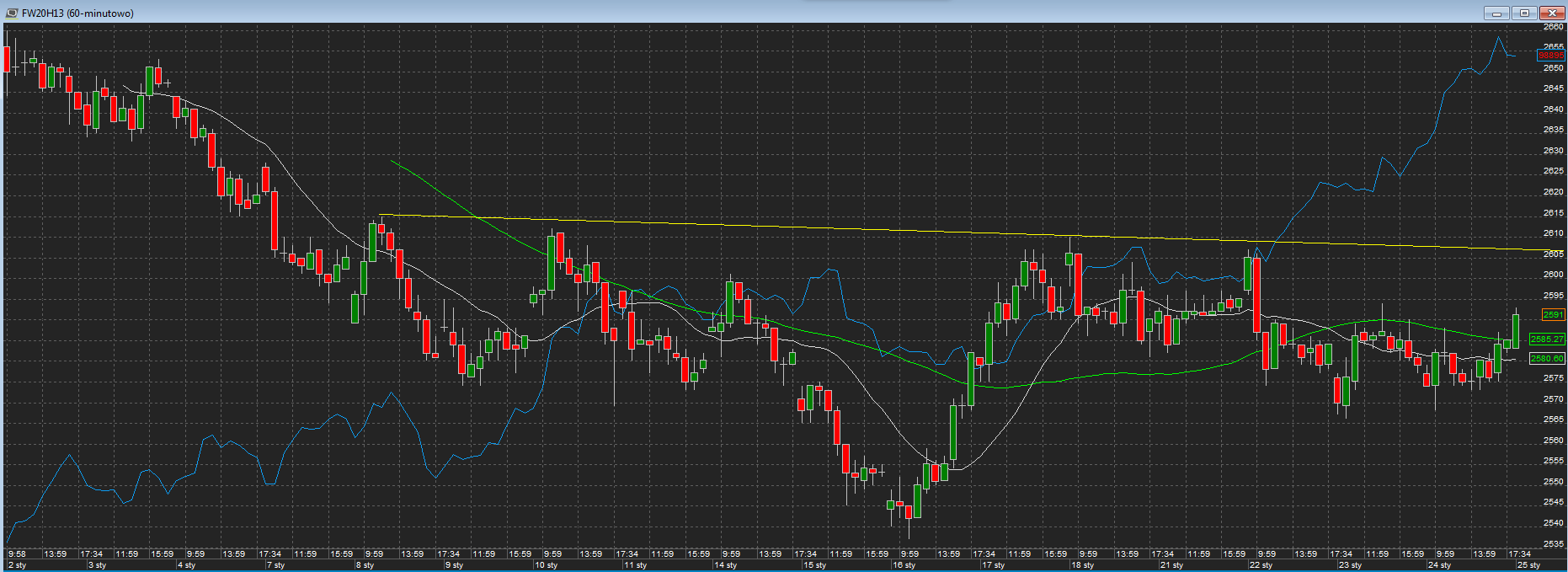Screen dimensions: 1568x572
Task: Click the orange-boxed 2591 price label
Action: pos(1552,315)
